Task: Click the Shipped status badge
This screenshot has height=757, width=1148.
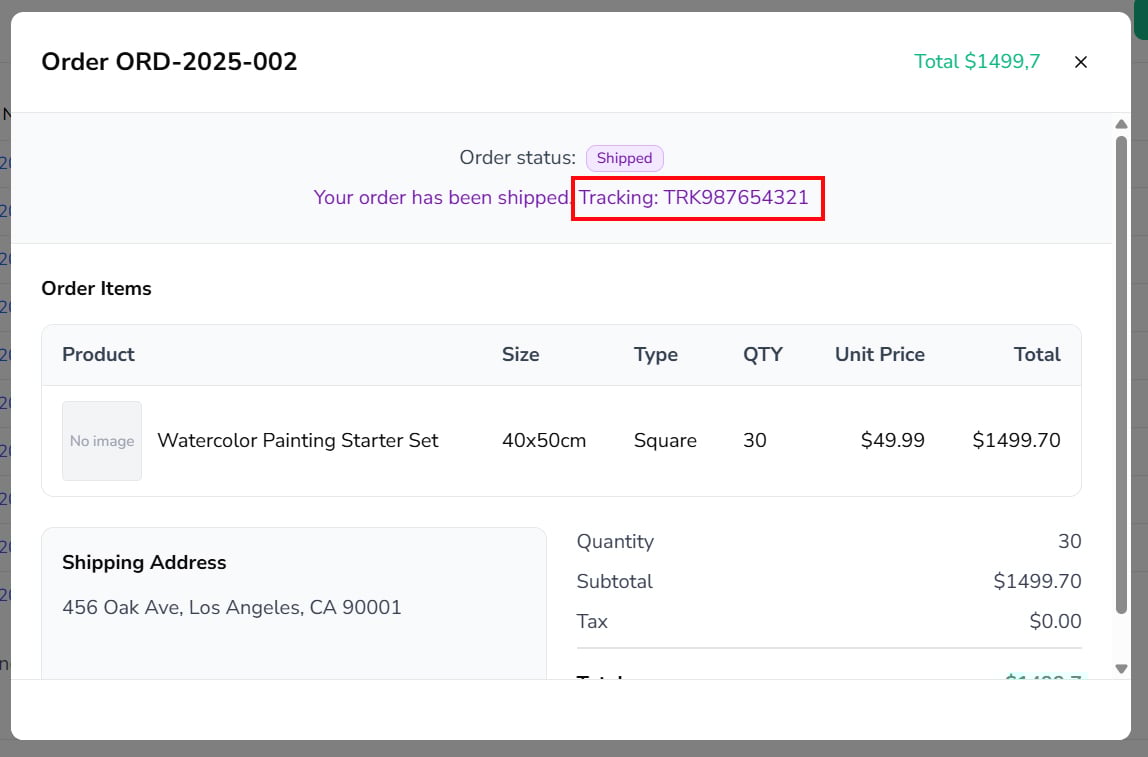Action: pyautogui.click(x=624, y=158)
